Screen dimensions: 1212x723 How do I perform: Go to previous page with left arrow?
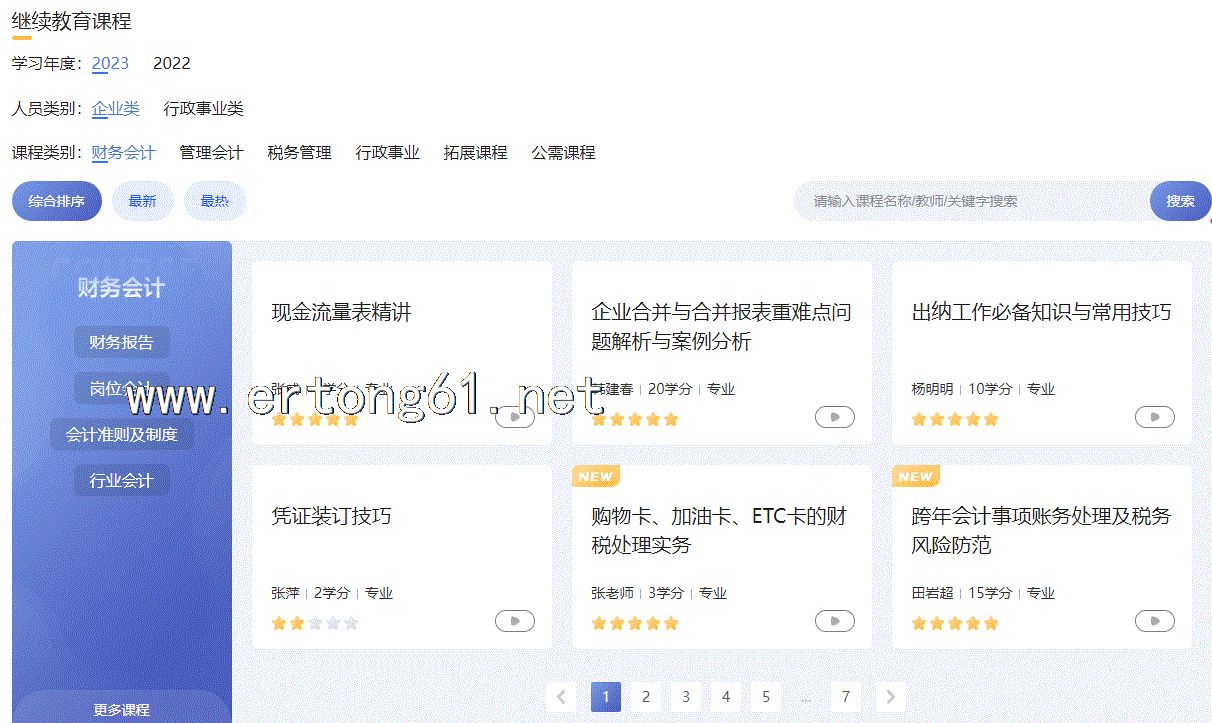click(561, 697)
